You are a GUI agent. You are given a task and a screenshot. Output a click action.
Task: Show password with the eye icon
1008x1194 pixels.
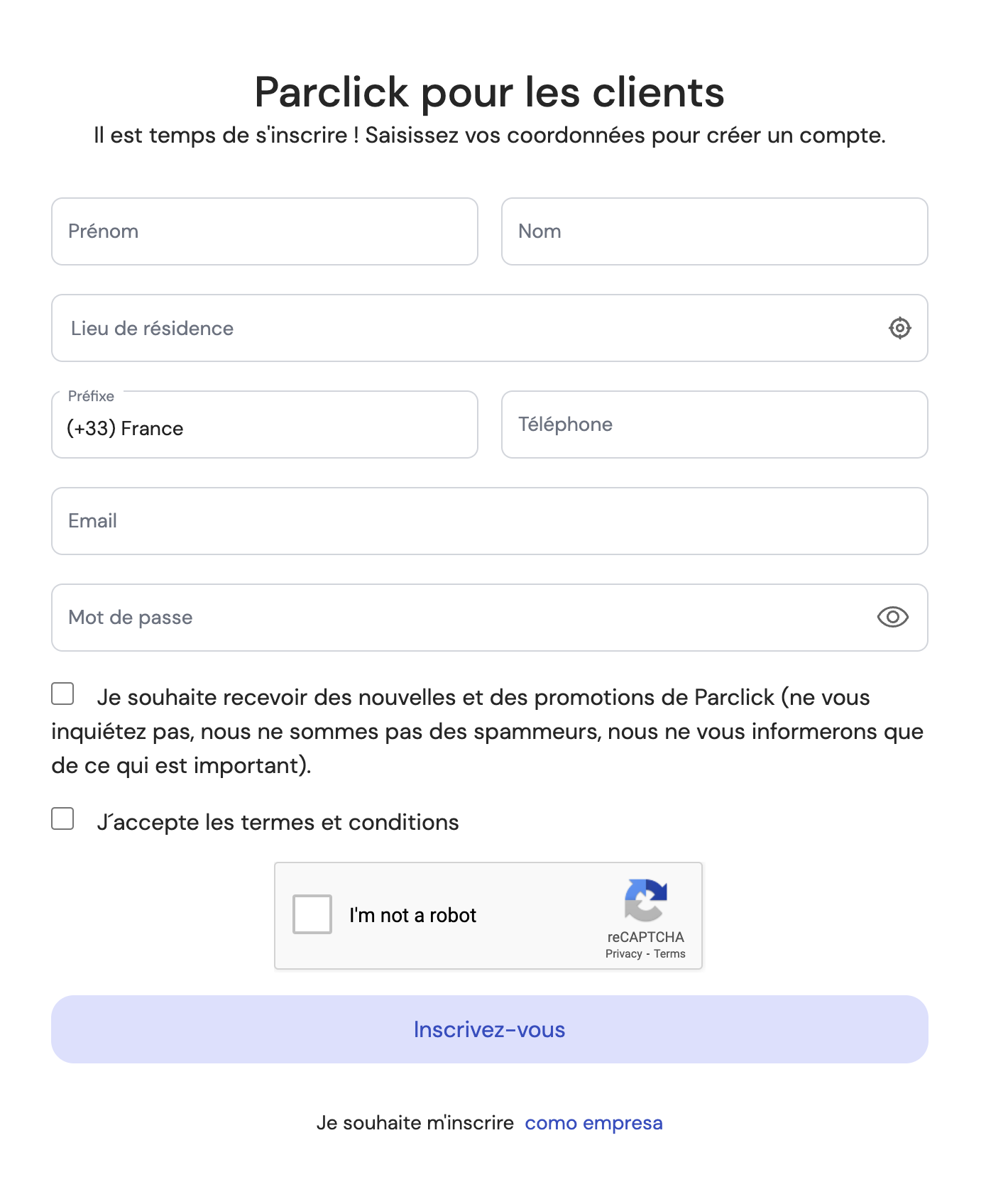tap(892, 617)
